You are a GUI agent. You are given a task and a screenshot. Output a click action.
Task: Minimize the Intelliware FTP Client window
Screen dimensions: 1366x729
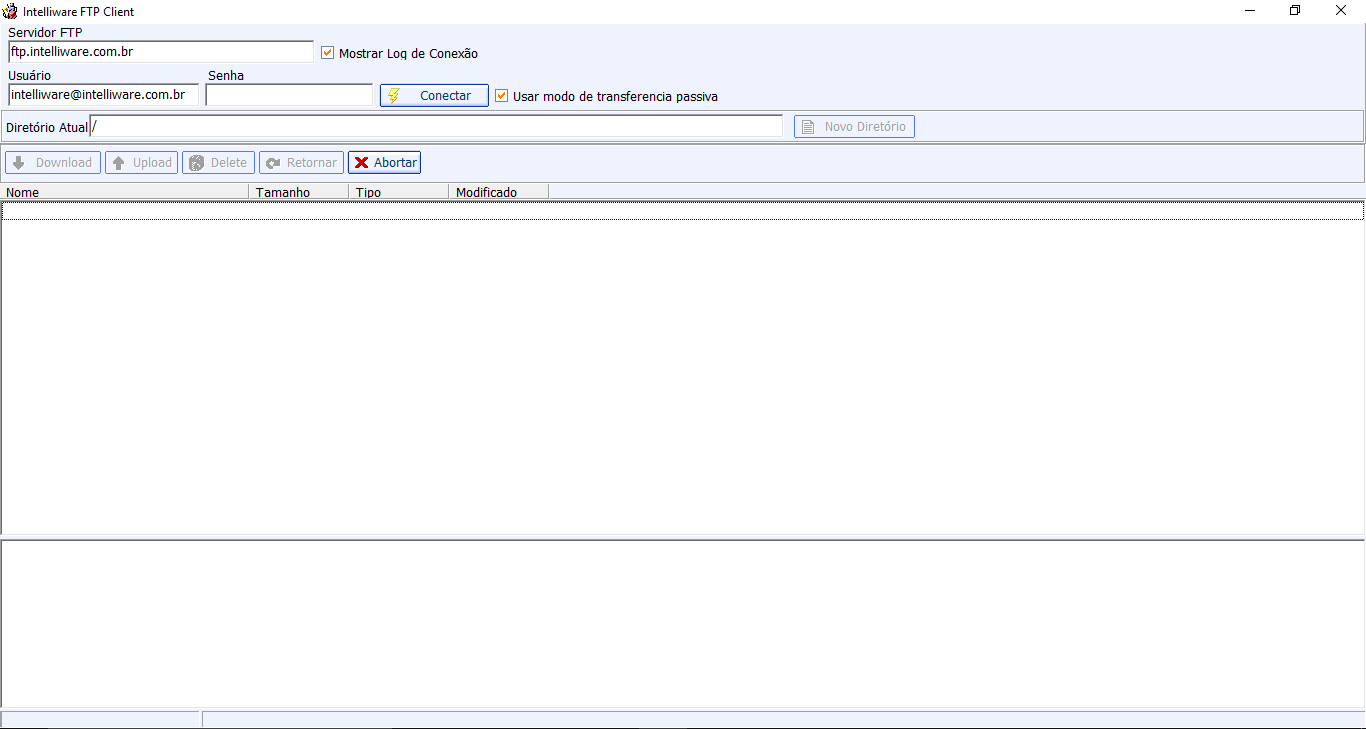pyautogui.click(x=1251, y=11)
